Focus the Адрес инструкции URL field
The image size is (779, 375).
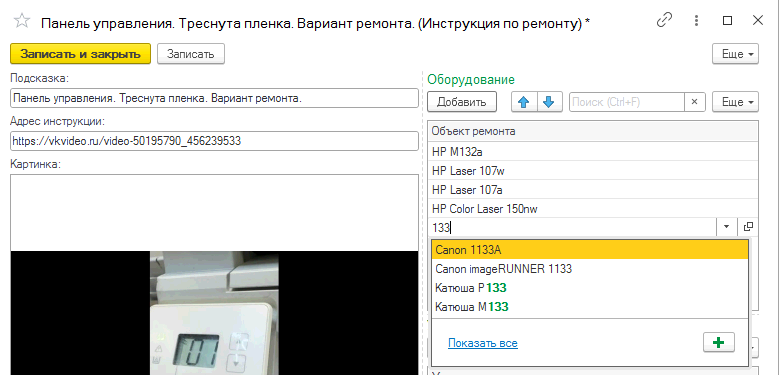214,141
